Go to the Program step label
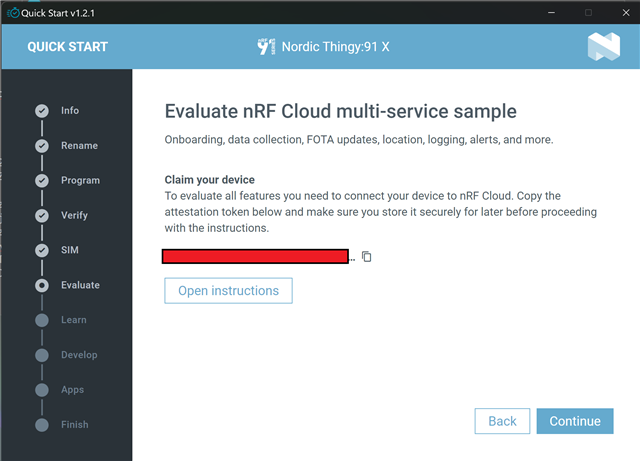This screenshot has height=461, width=640. coord(80,180)
